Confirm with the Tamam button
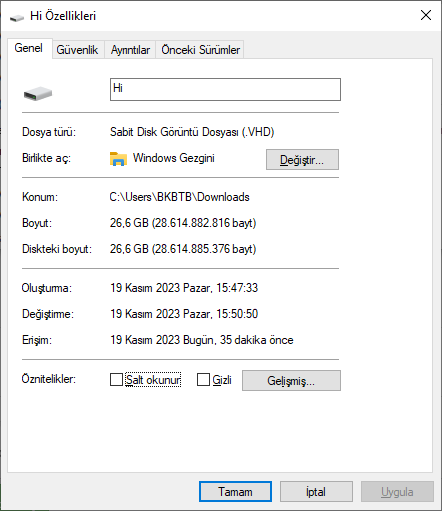Viewport: 442px width, 511px height. [x=235, y=492]
